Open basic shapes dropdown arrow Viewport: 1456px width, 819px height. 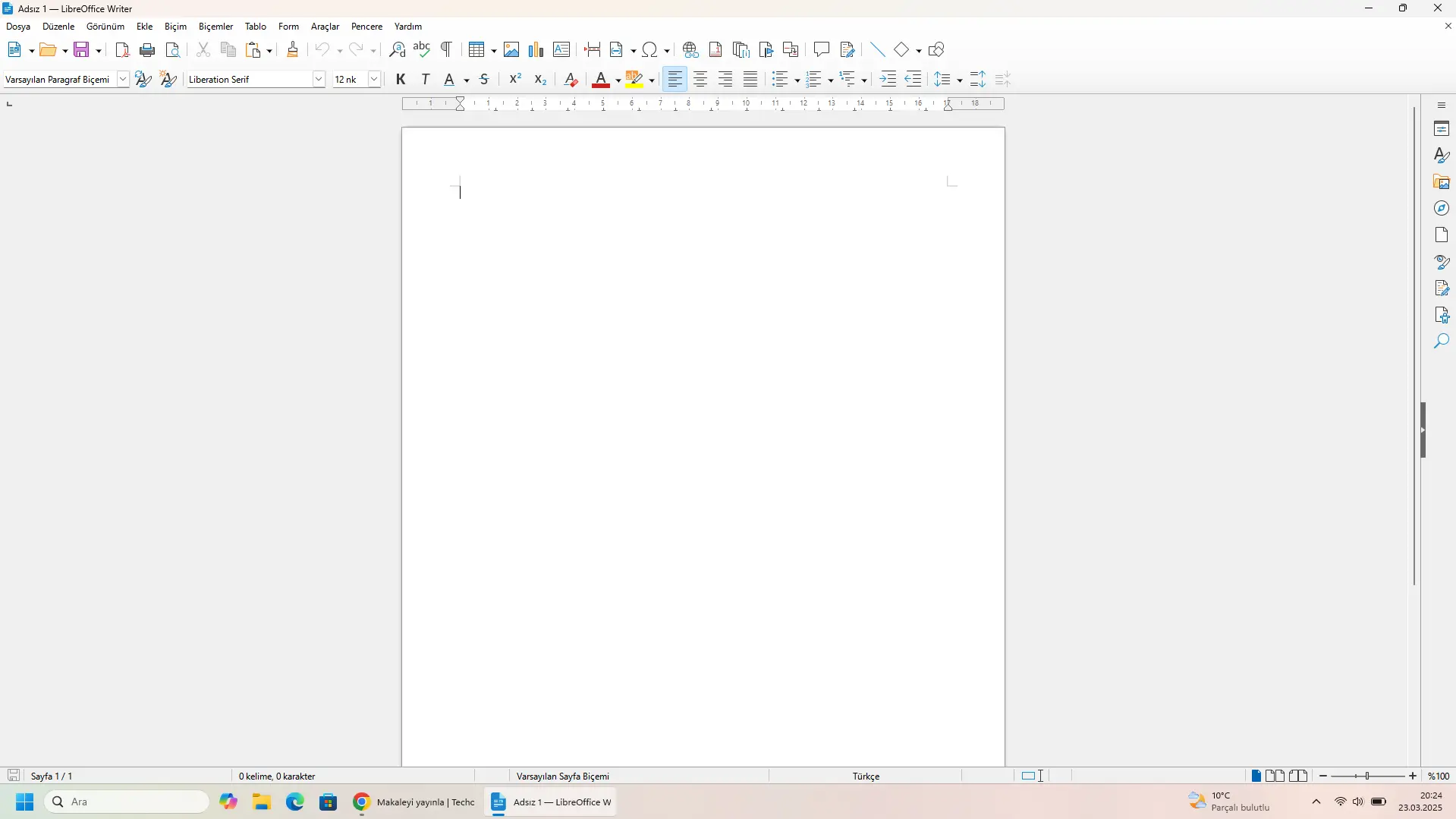tap(919, 51)
